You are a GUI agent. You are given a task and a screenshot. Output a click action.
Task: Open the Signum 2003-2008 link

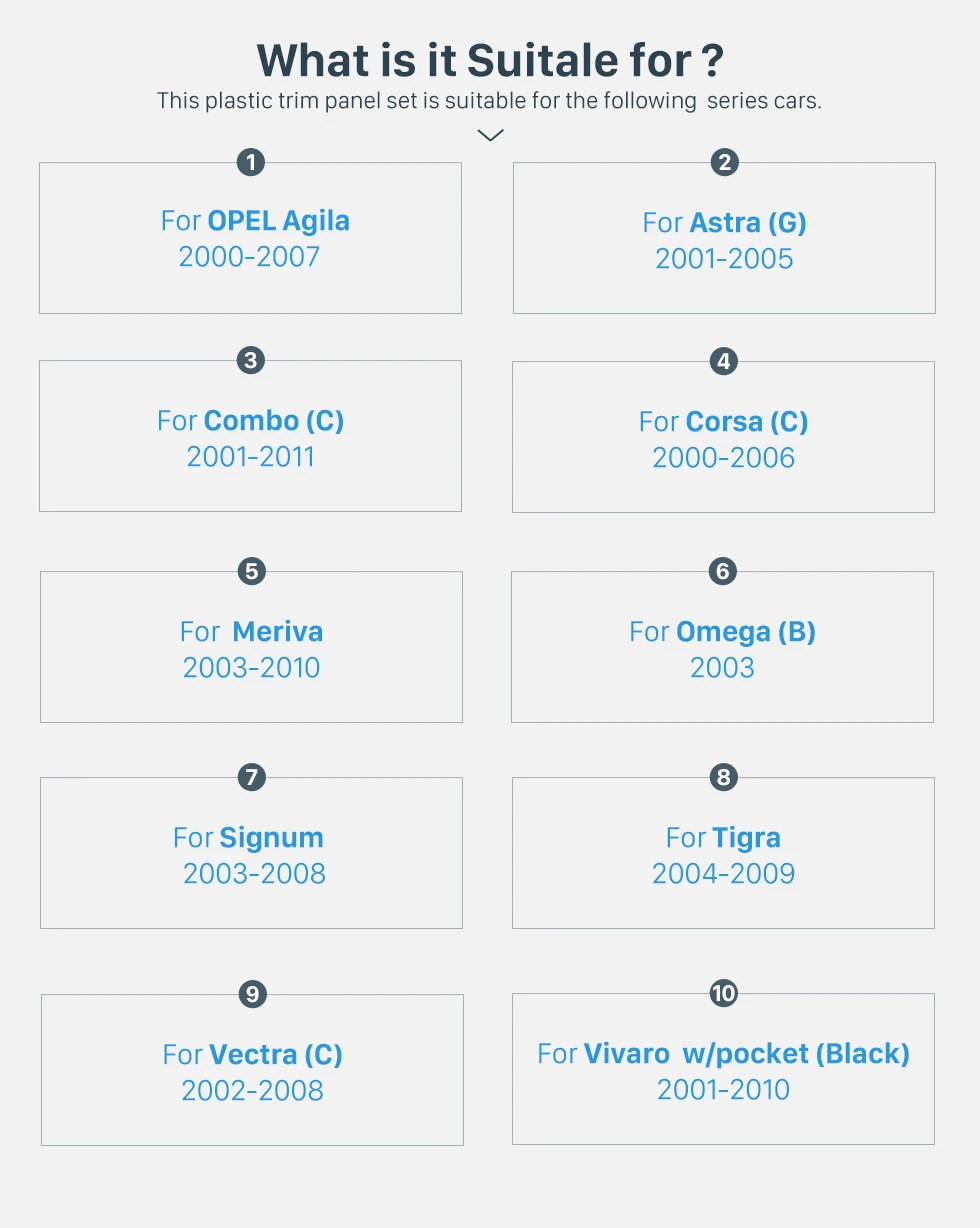point(251,854)
